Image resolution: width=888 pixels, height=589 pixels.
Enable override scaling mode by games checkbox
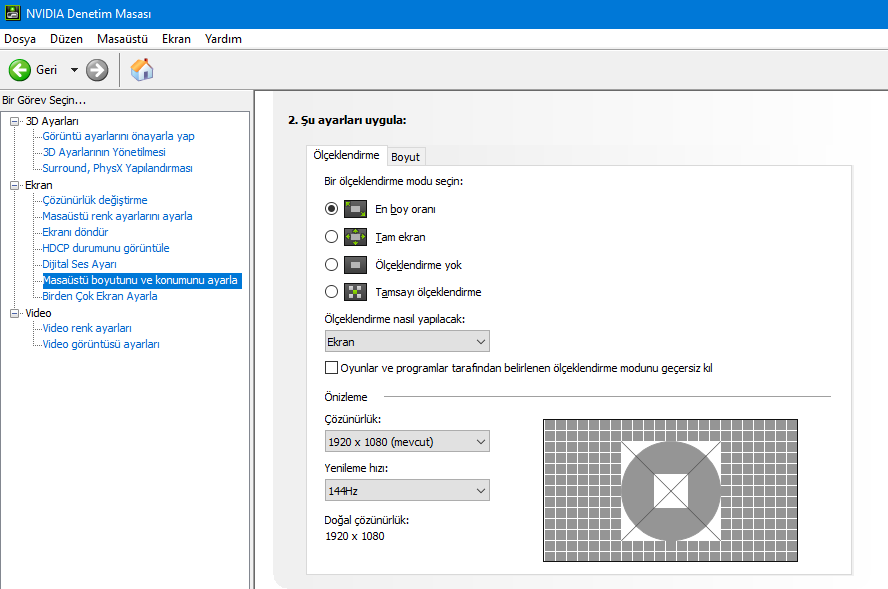[x=331, y=368]
